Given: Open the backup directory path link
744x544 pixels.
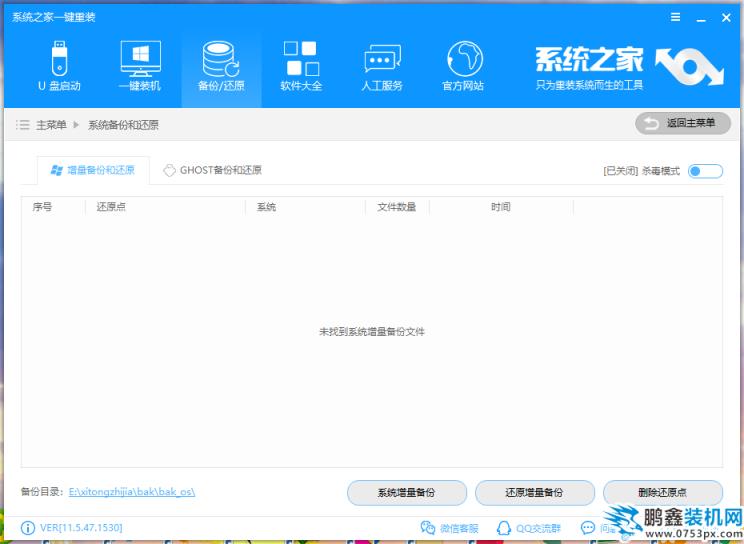Looking at the screenshot, I should click(132, 492).
